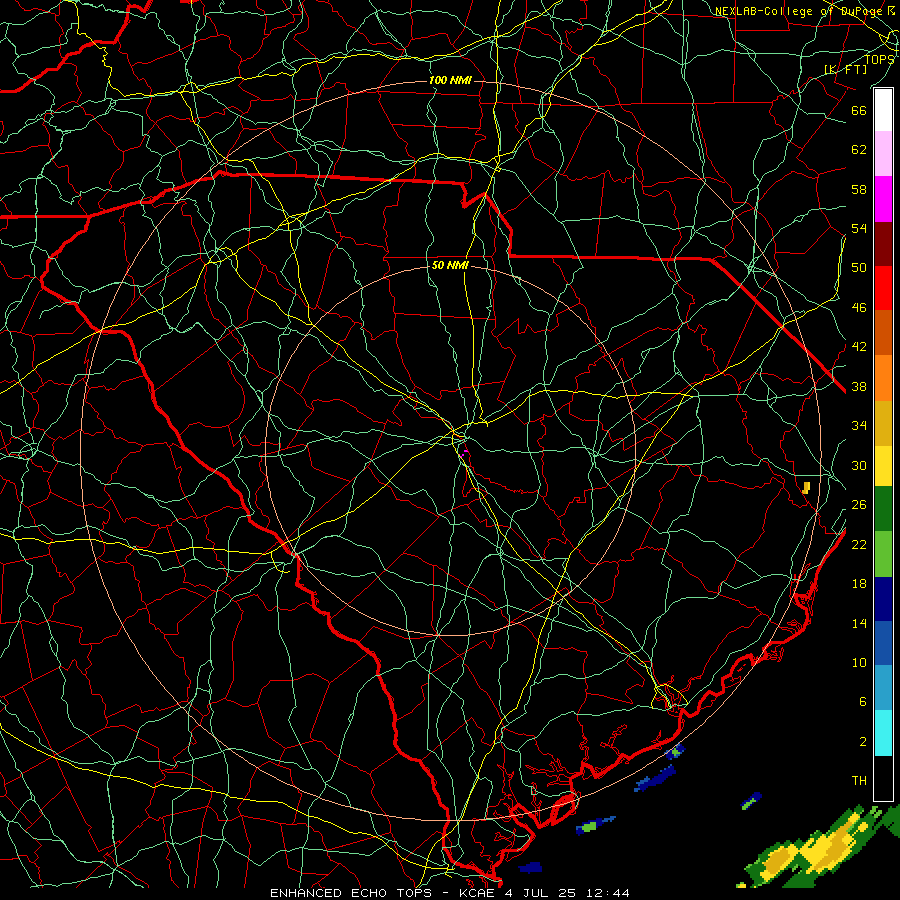Screen dimensions: 900x900
Task: Pick the medium blue legend swatch
Action: (x=883, y=643)
